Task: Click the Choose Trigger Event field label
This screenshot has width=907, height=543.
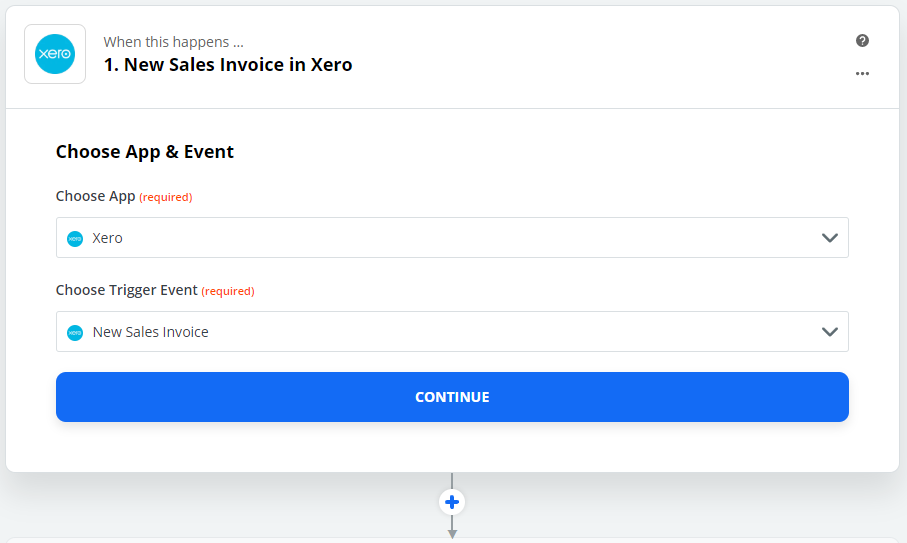Action: pyautogui.click(x=126, y=290)
